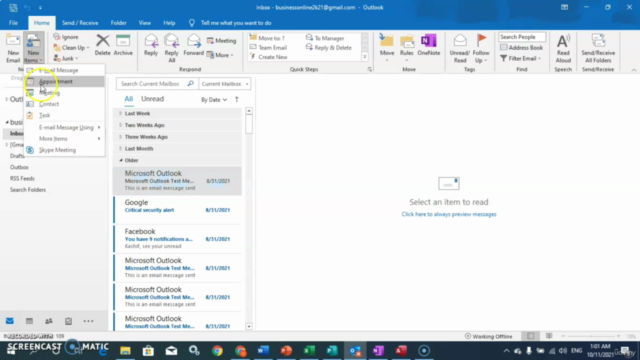This screenshot has height=360, width=640.
Task: Open the View ribbon tab
Action: point(144,23)
